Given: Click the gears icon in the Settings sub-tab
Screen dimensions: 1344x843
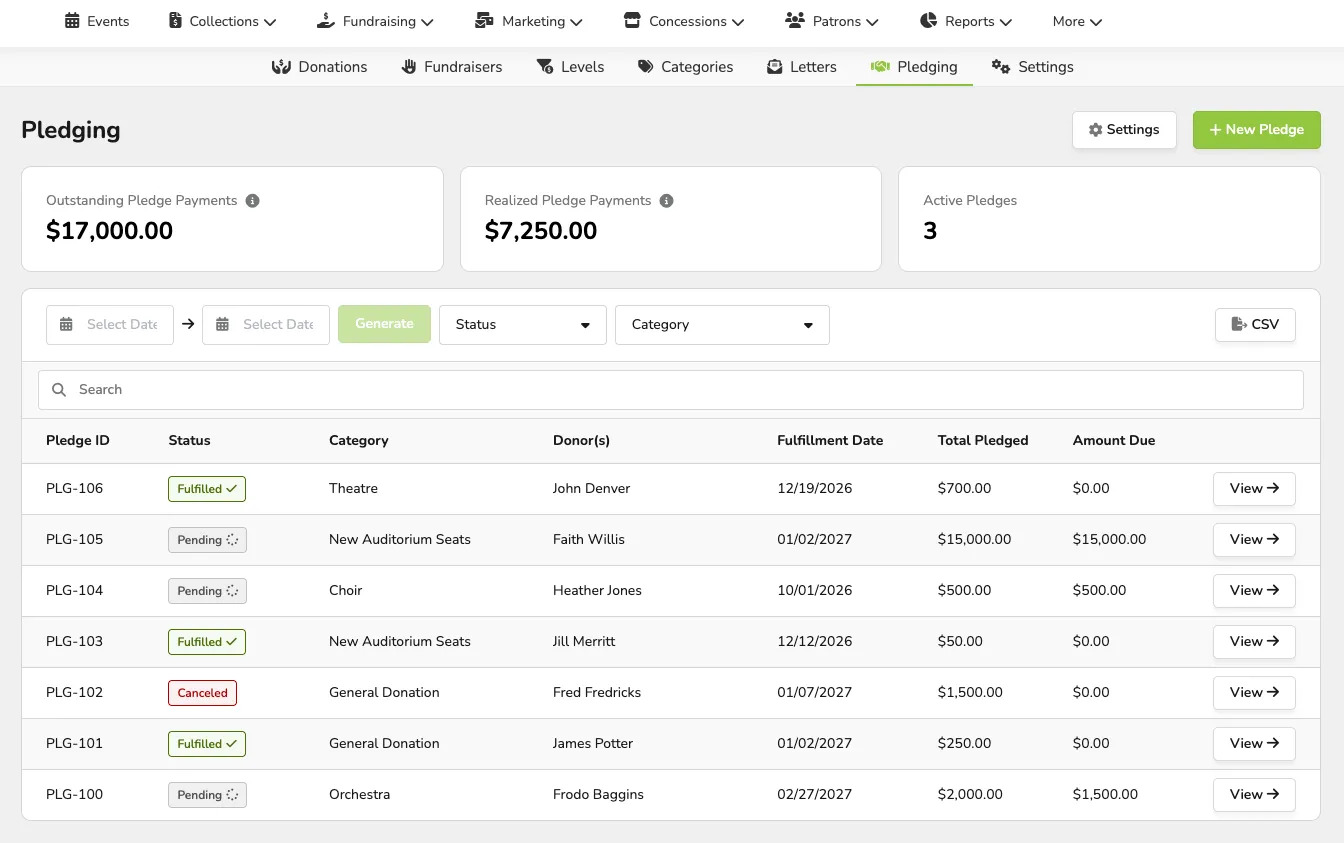Looking at the screenshot, I should (1001, 67).
